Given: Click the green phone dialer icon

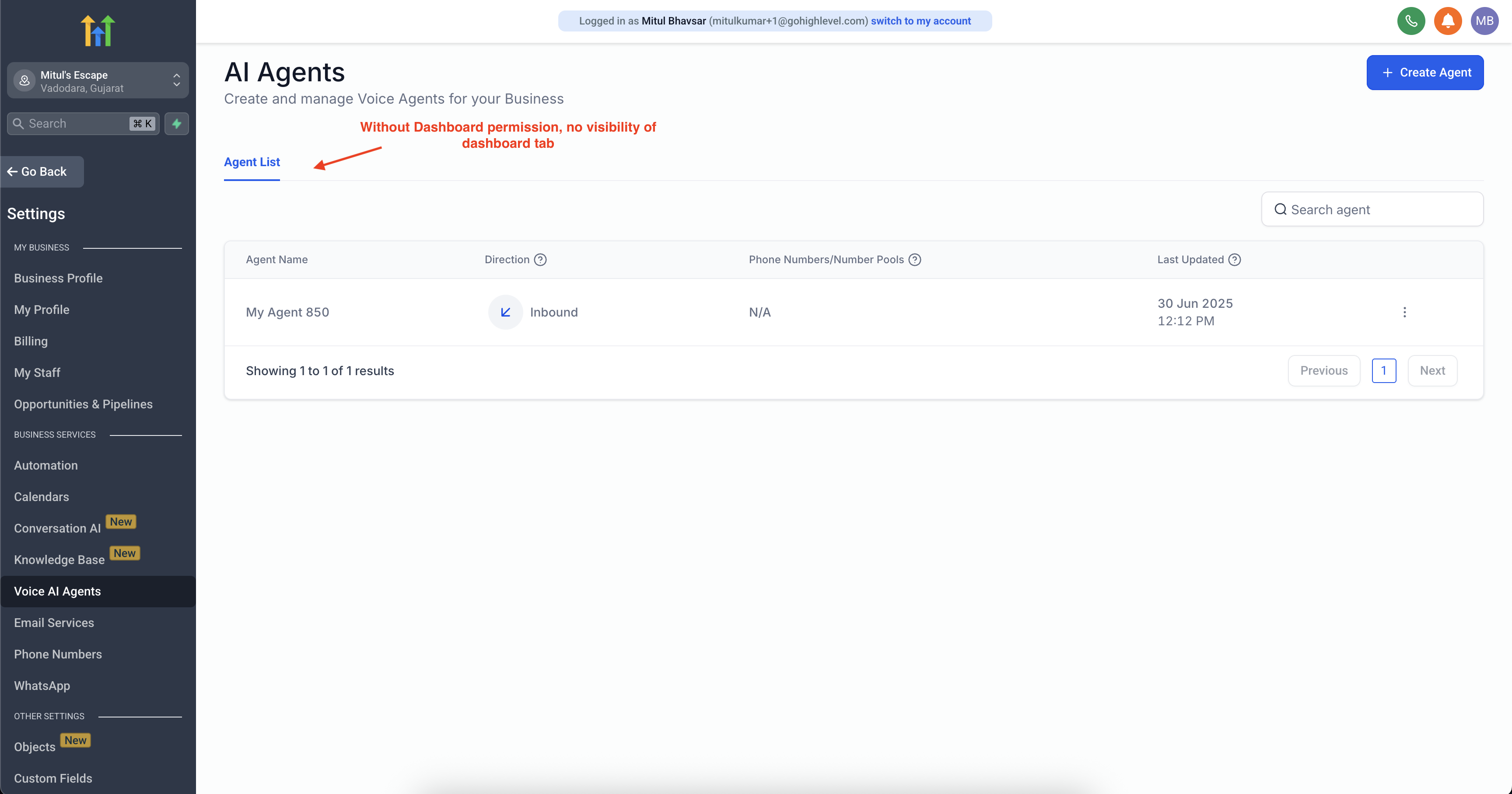Looking at the screenshot, I should [1410, 21].
